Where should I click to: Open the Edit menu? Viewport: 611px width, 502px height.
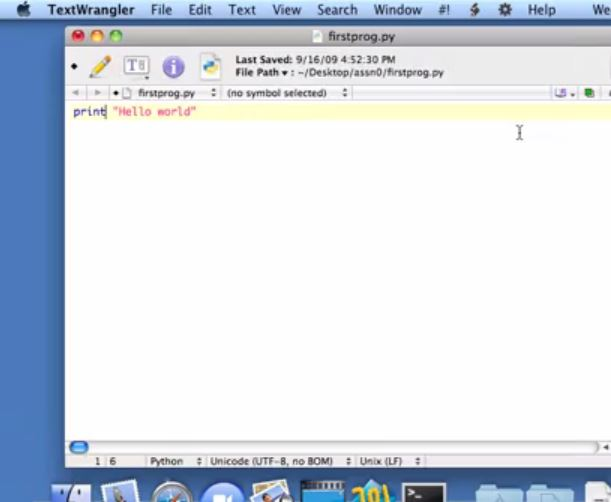200,10
